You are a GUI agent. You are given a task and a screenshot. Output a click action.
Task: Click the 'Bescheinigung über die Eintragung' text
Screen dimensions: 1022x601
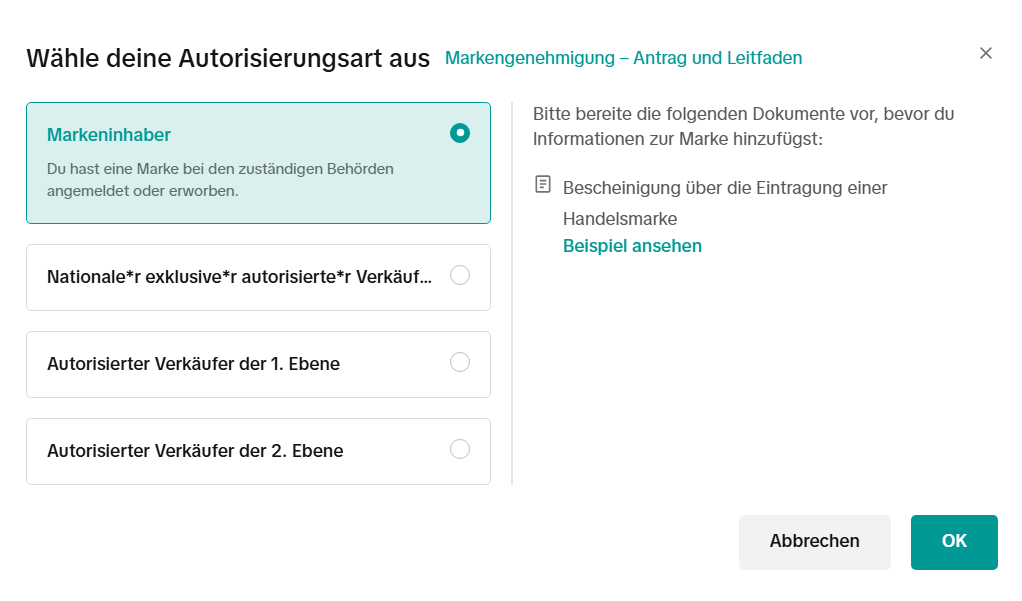(725, 203)
